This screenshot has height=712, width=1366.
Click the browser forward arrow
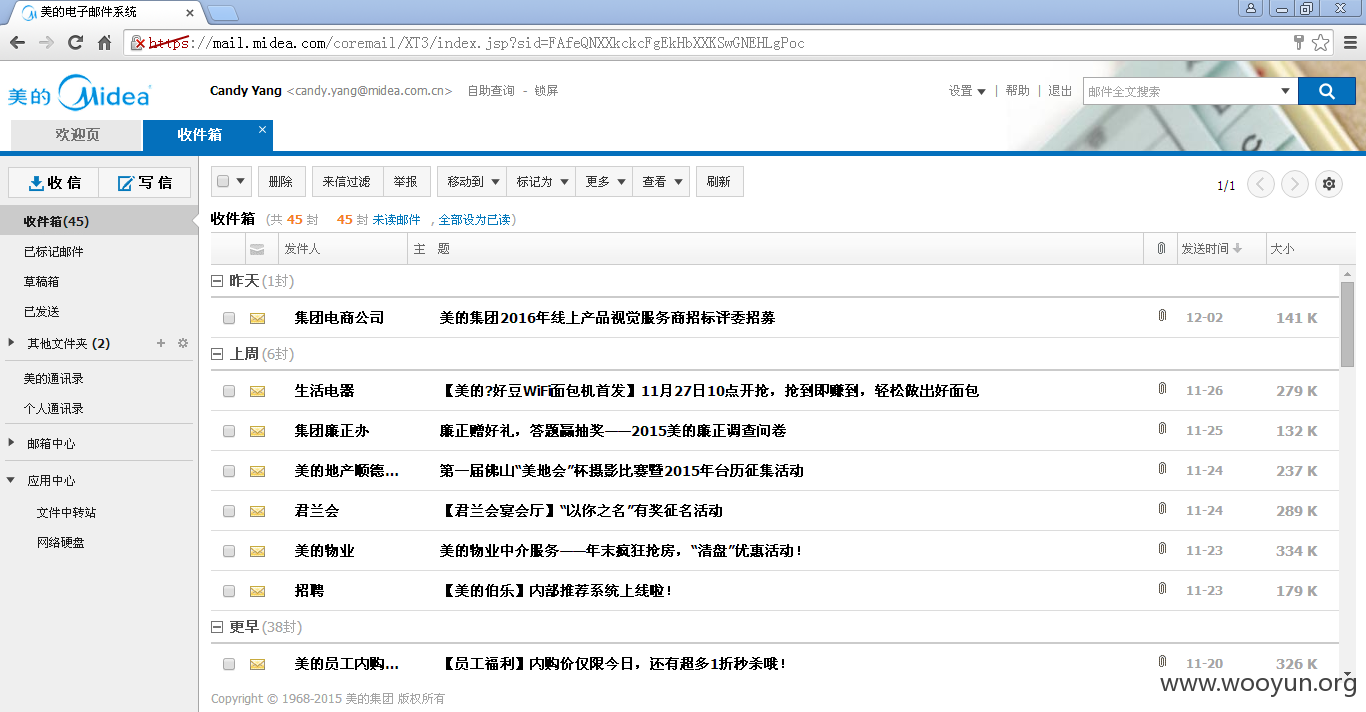coord(46,43)
